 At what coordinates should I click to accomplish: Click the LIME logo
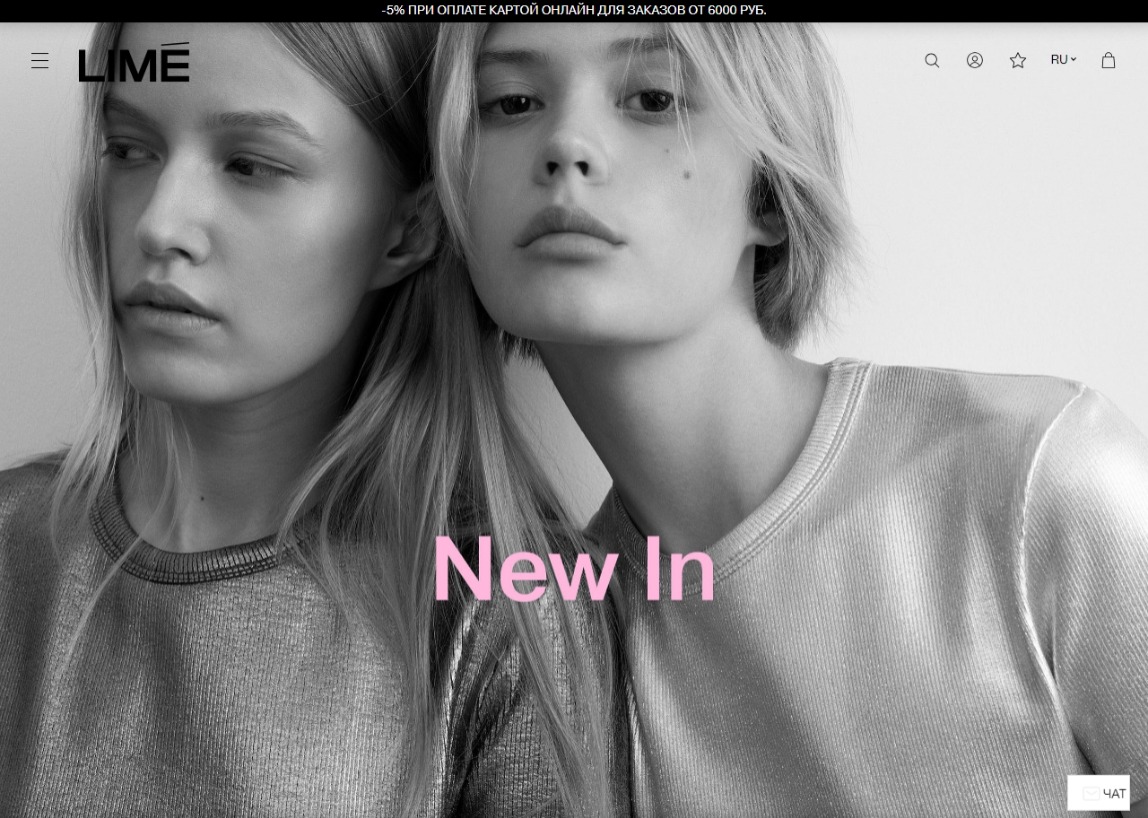pyautogui.click(x=134, y=62)
